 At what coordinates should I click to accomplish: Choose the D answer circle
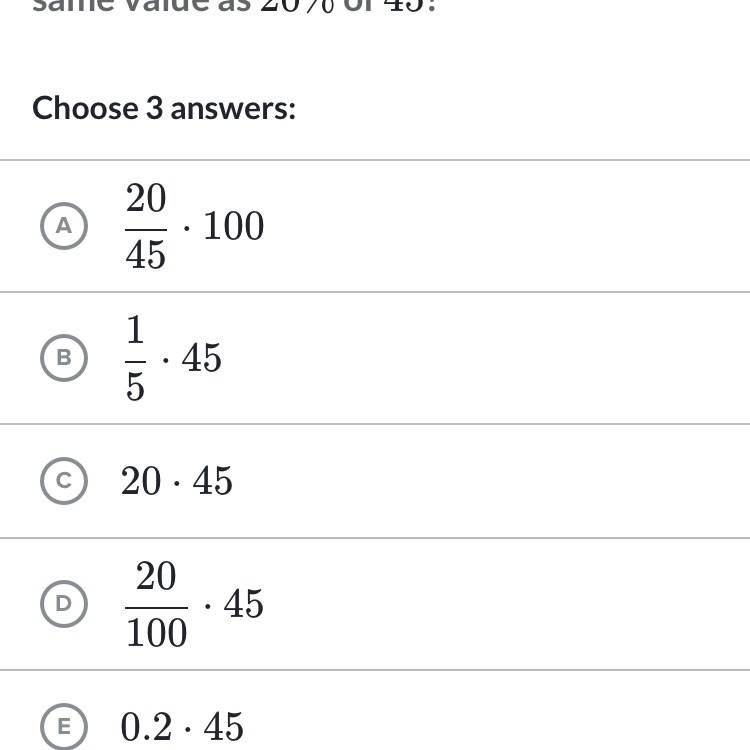[64, 603]
